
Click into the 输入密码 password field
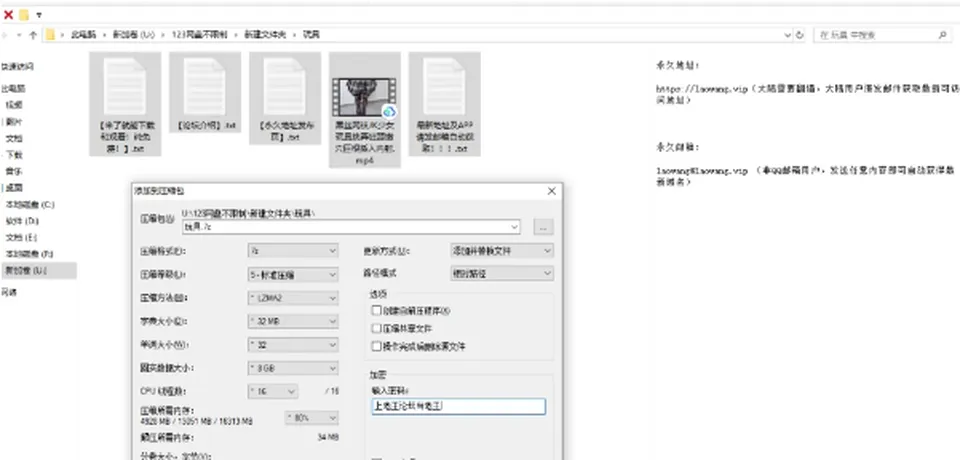(x=459, y=406)
